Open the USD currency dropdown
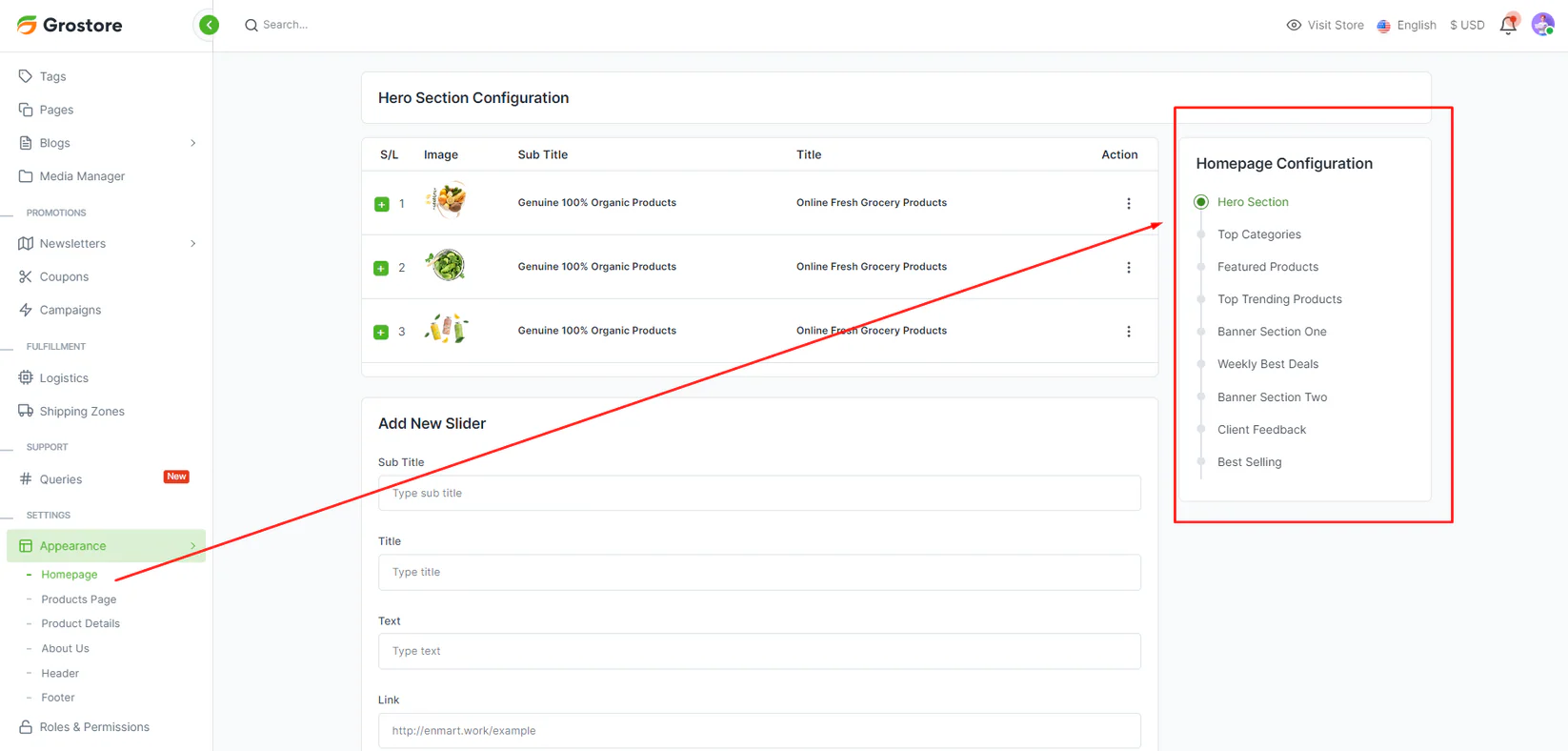 [x=1467, y=25]
